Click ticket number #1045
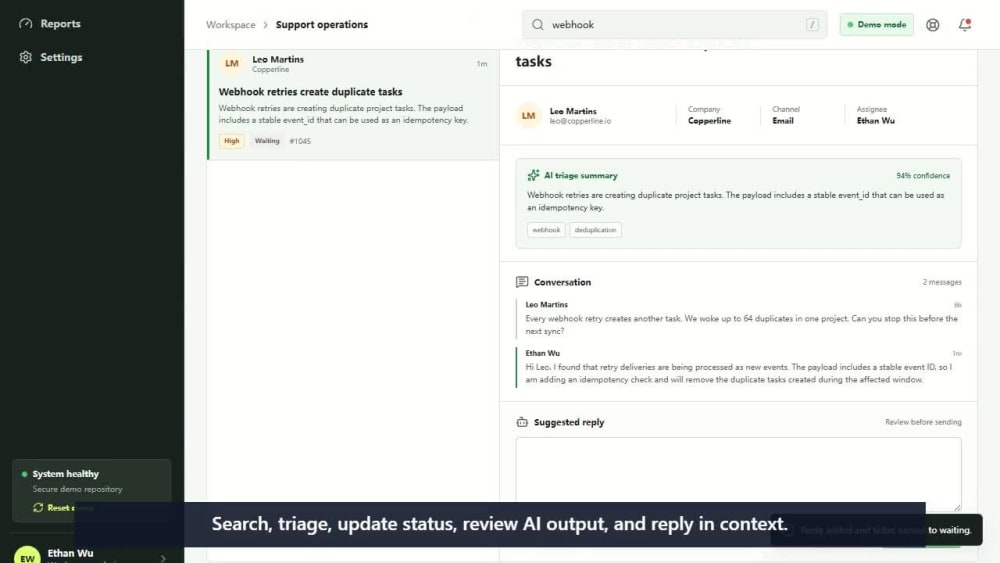 [x=300, y=141]
